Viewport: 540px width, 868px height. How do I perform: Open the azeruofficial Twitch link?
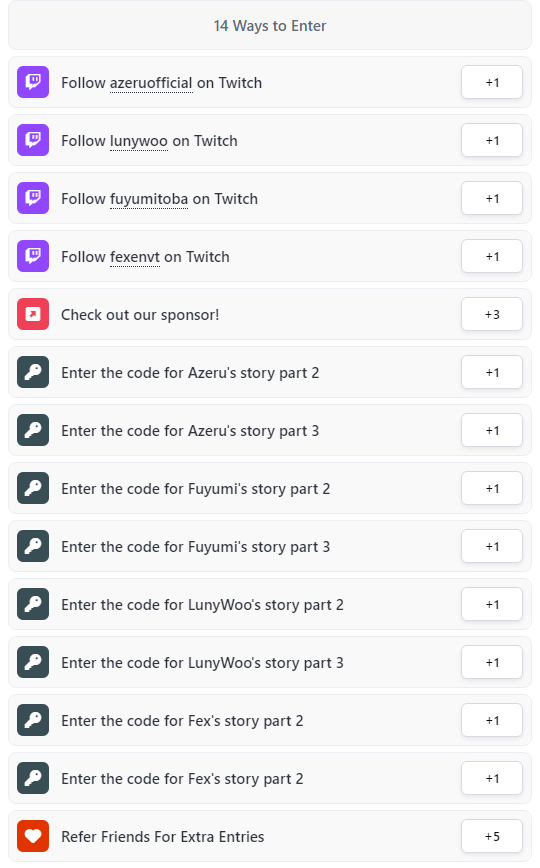tap(151, 83)
